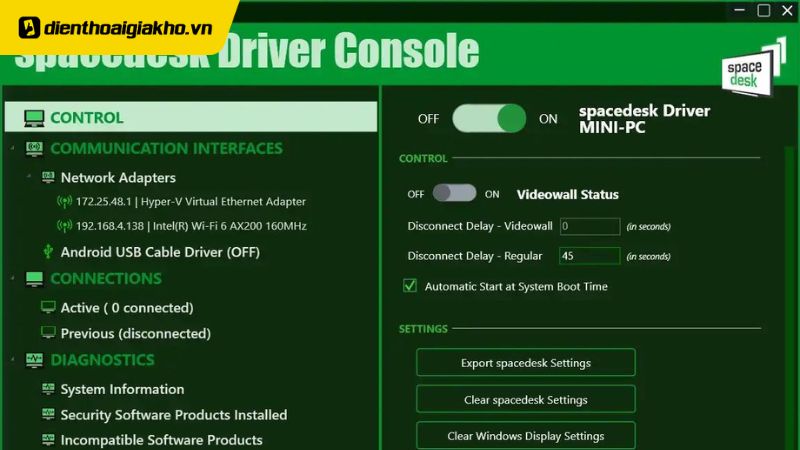Click the Previous connections monitor icon
800x450 pixels.
click(x=48, y=333)
